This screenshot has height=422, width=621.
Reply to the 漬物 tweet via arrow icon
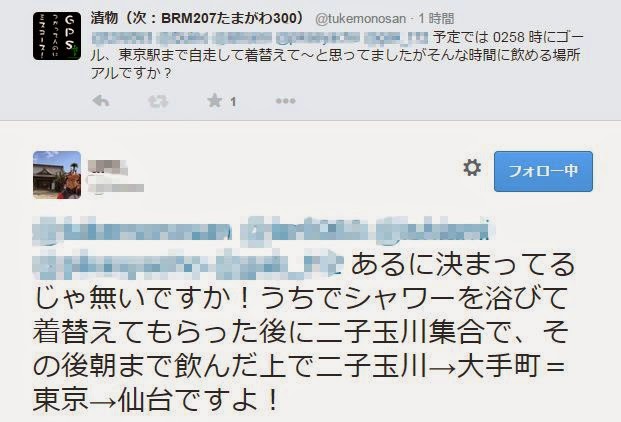101,101
